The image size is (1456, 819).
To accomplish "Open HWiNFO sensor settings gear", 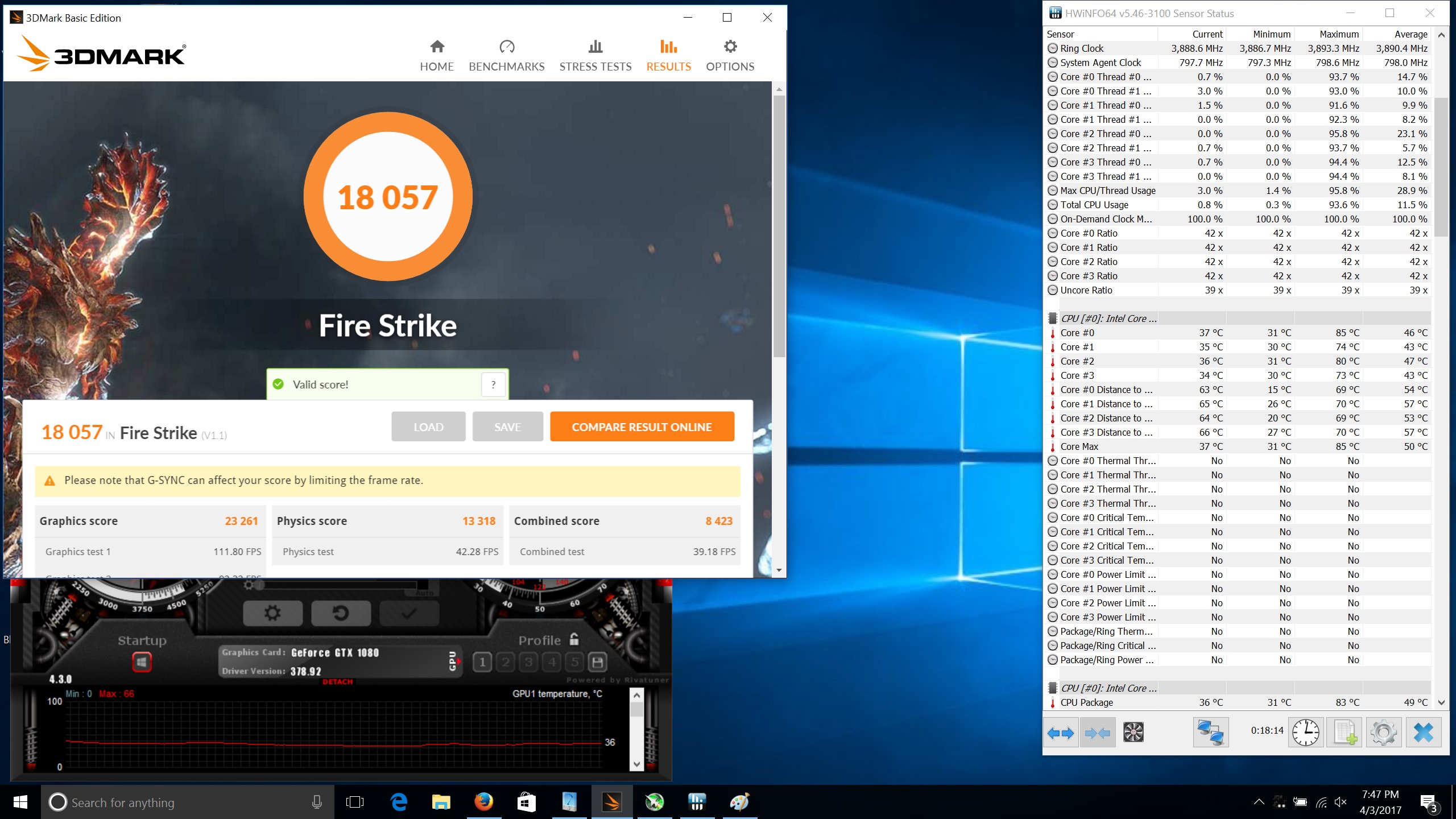I will [x=1384, y=733].
